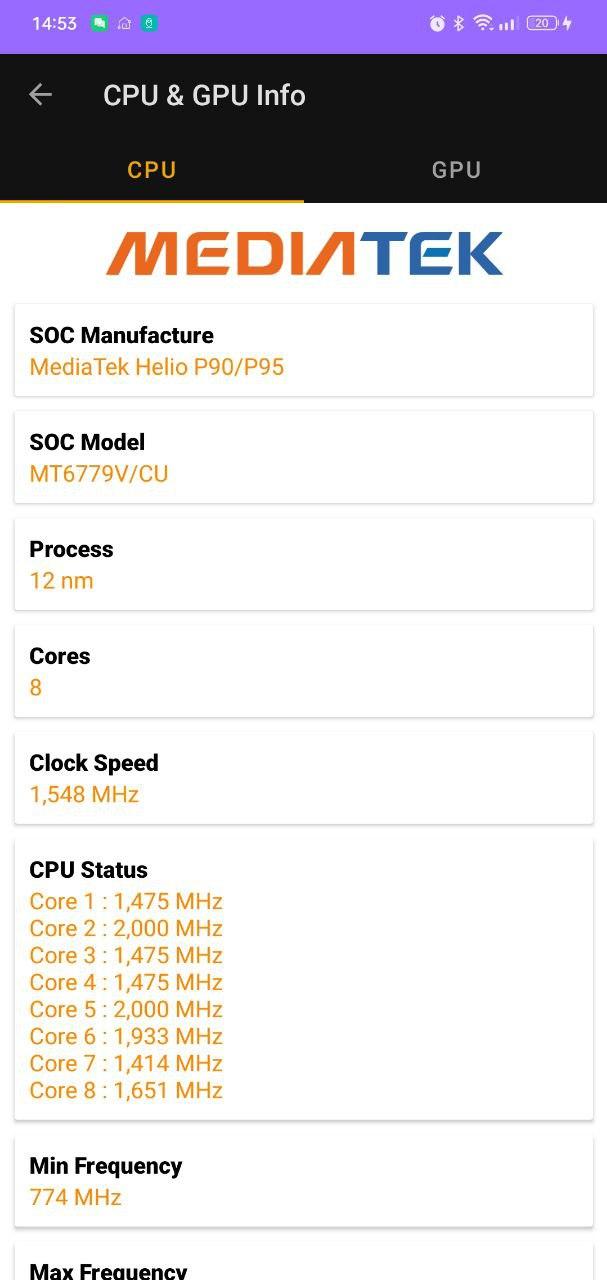607x1280 pixels.
Task: Tap the alarm clock status icon
Action: tap(437, 23)
